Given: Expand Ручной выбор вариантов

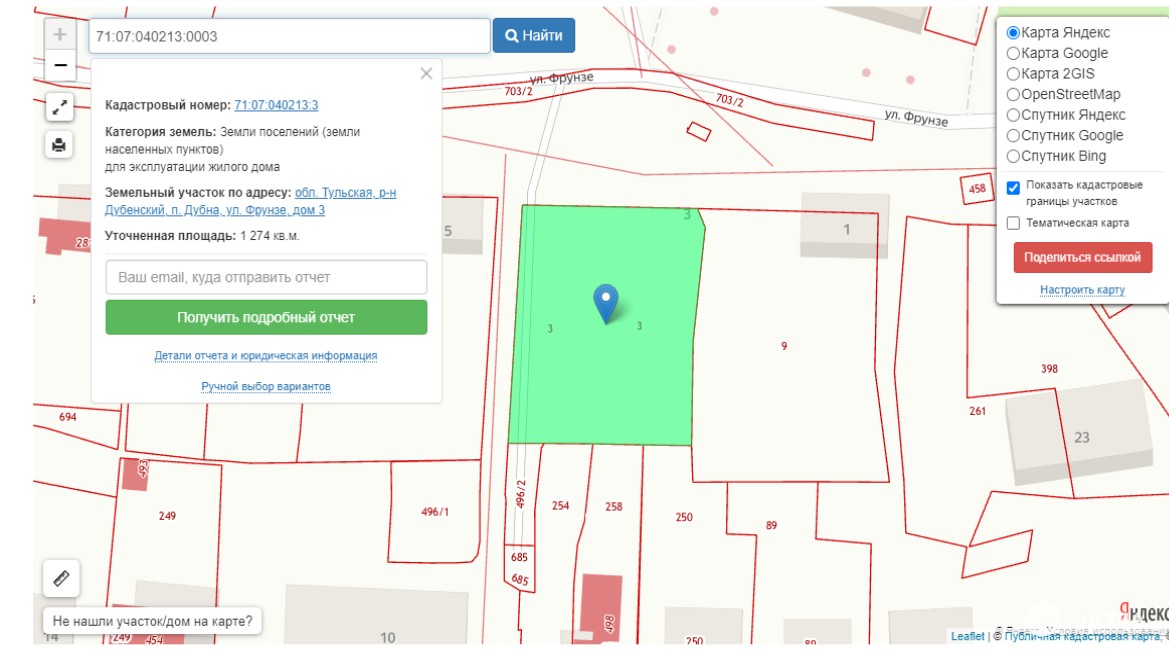Looking at the screenshot, I should [266, 386].
